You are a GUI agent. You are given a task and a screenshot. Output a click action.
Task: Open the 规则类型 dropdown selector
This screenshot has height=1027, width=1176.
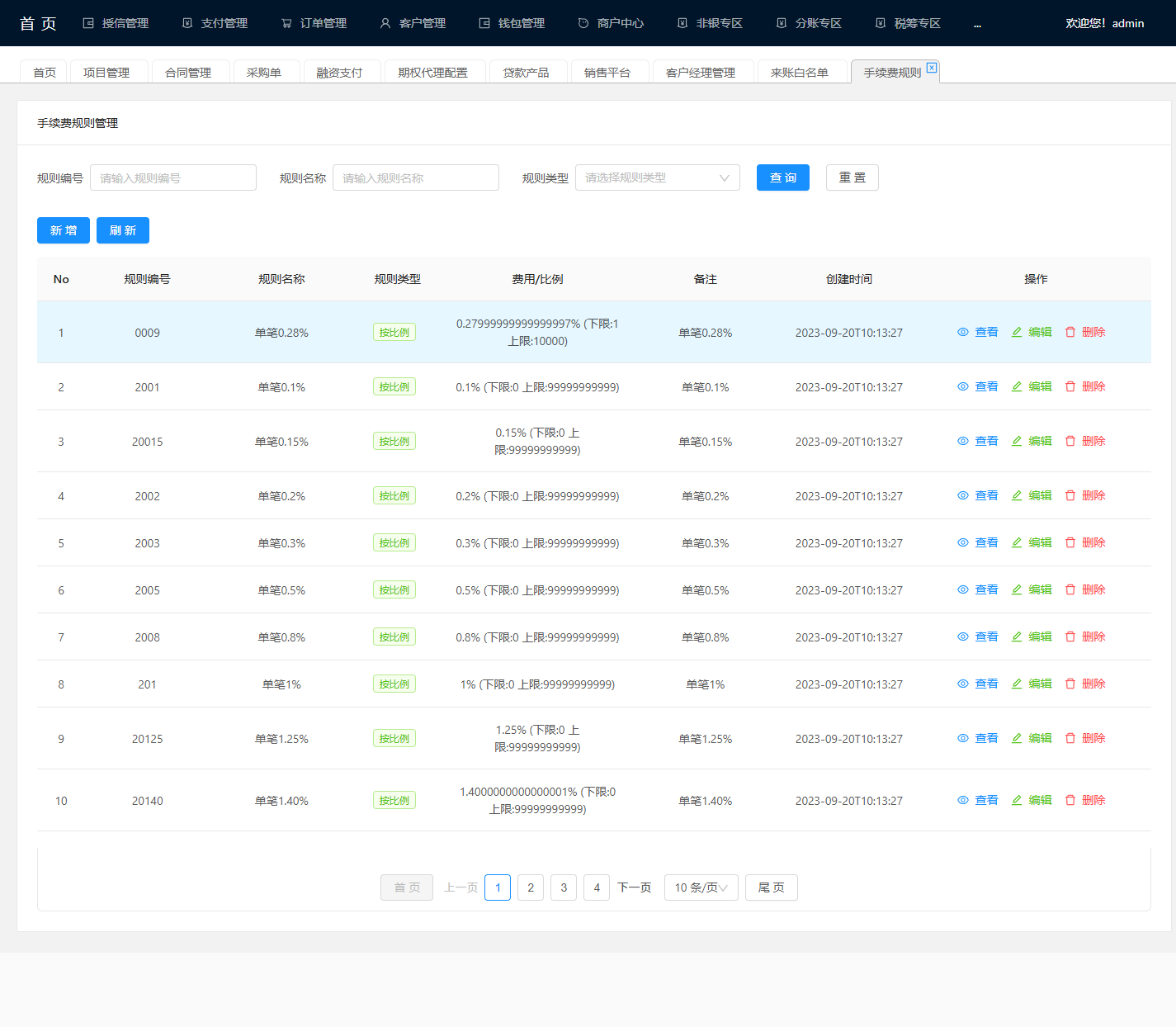point(658,177)
